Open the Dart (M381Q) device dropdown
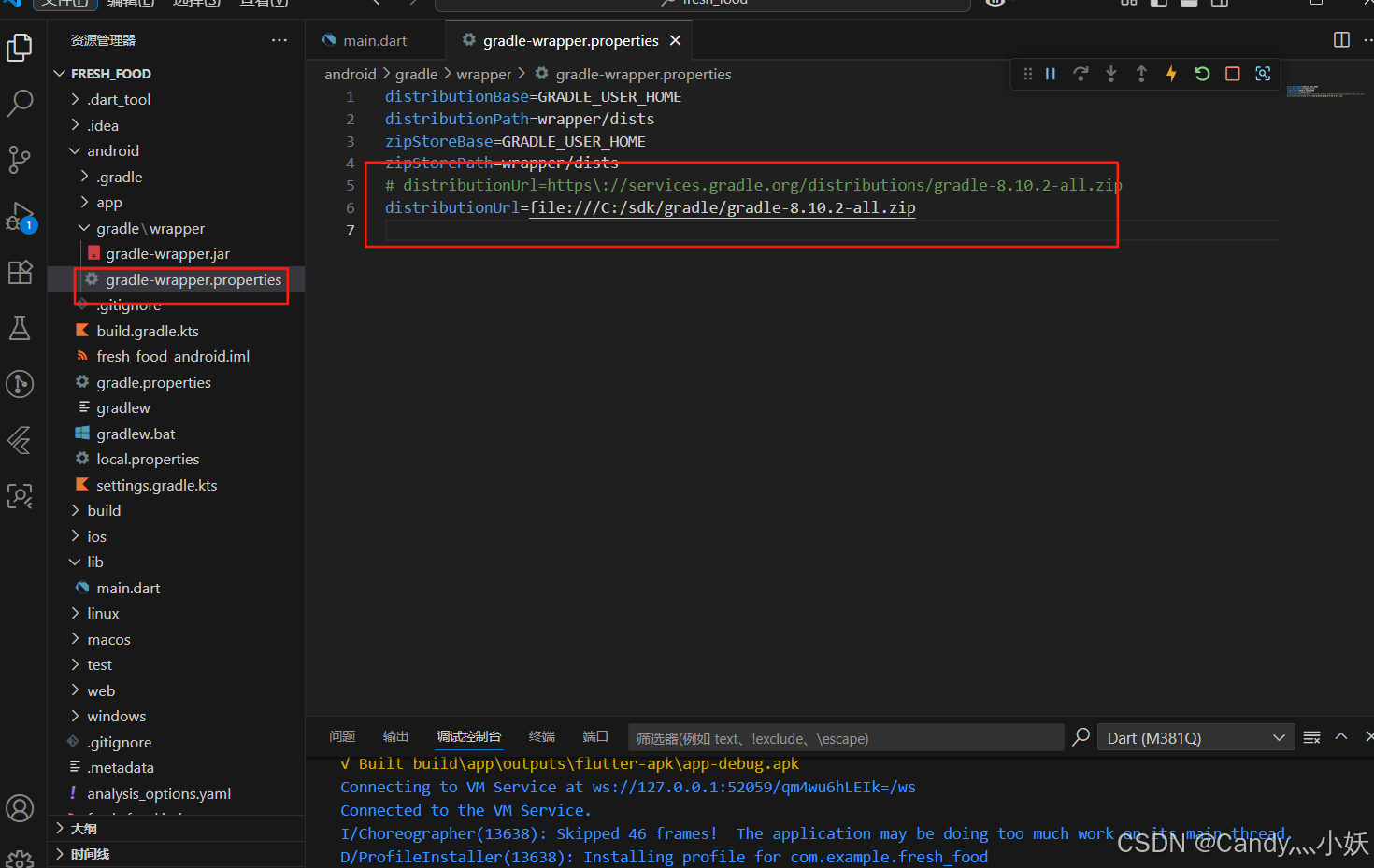1374x868 pixels. click(1195, 737)
